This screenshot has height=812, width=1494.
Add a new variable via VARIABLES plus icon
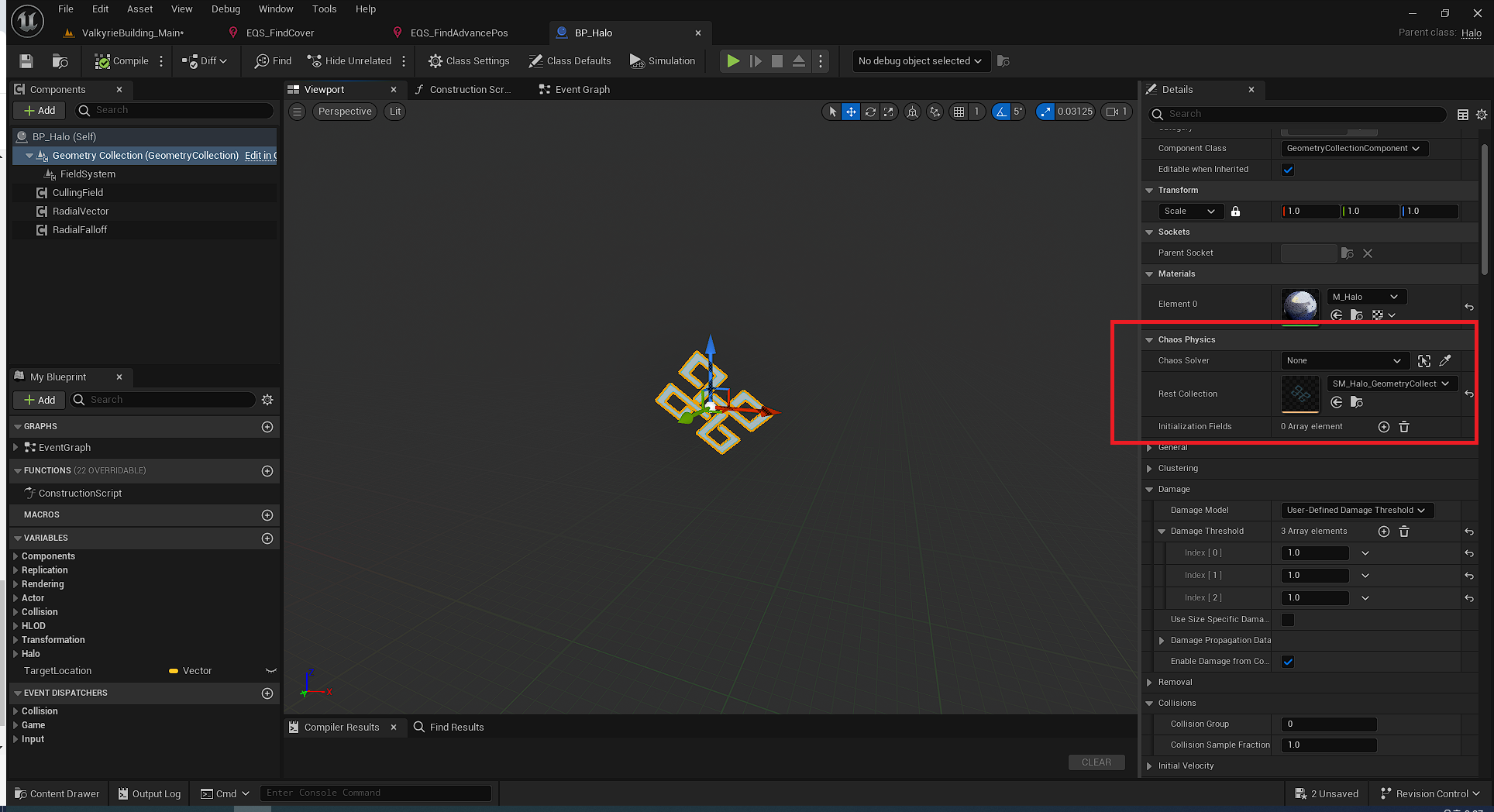pyautogui.click(x=267, y=538)
